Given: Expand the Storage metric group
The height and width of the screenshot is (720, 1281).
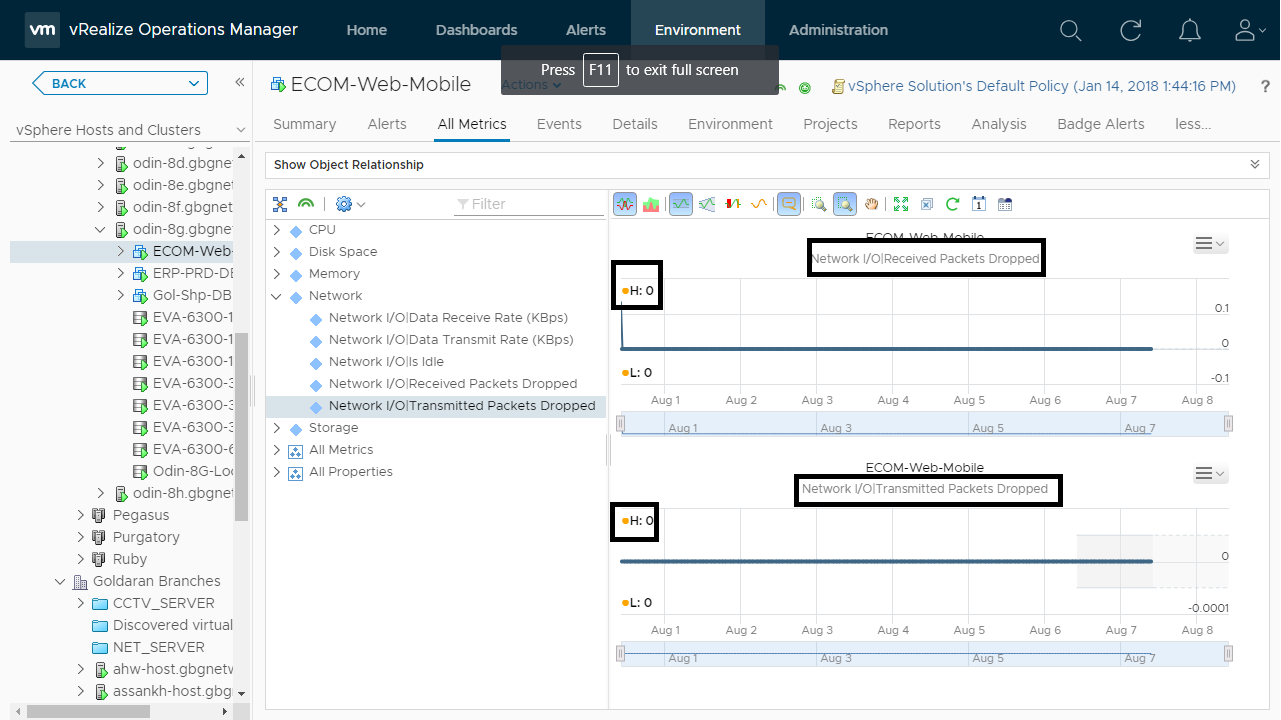Looking at the screenshot, I should coord(277,428).
